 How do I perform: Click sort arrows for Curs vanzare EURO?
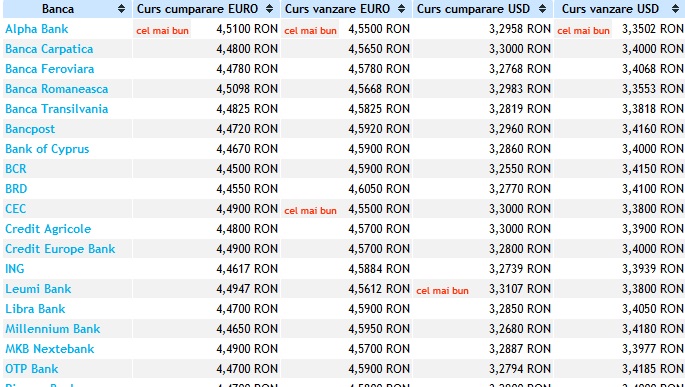tap(401, 9)
